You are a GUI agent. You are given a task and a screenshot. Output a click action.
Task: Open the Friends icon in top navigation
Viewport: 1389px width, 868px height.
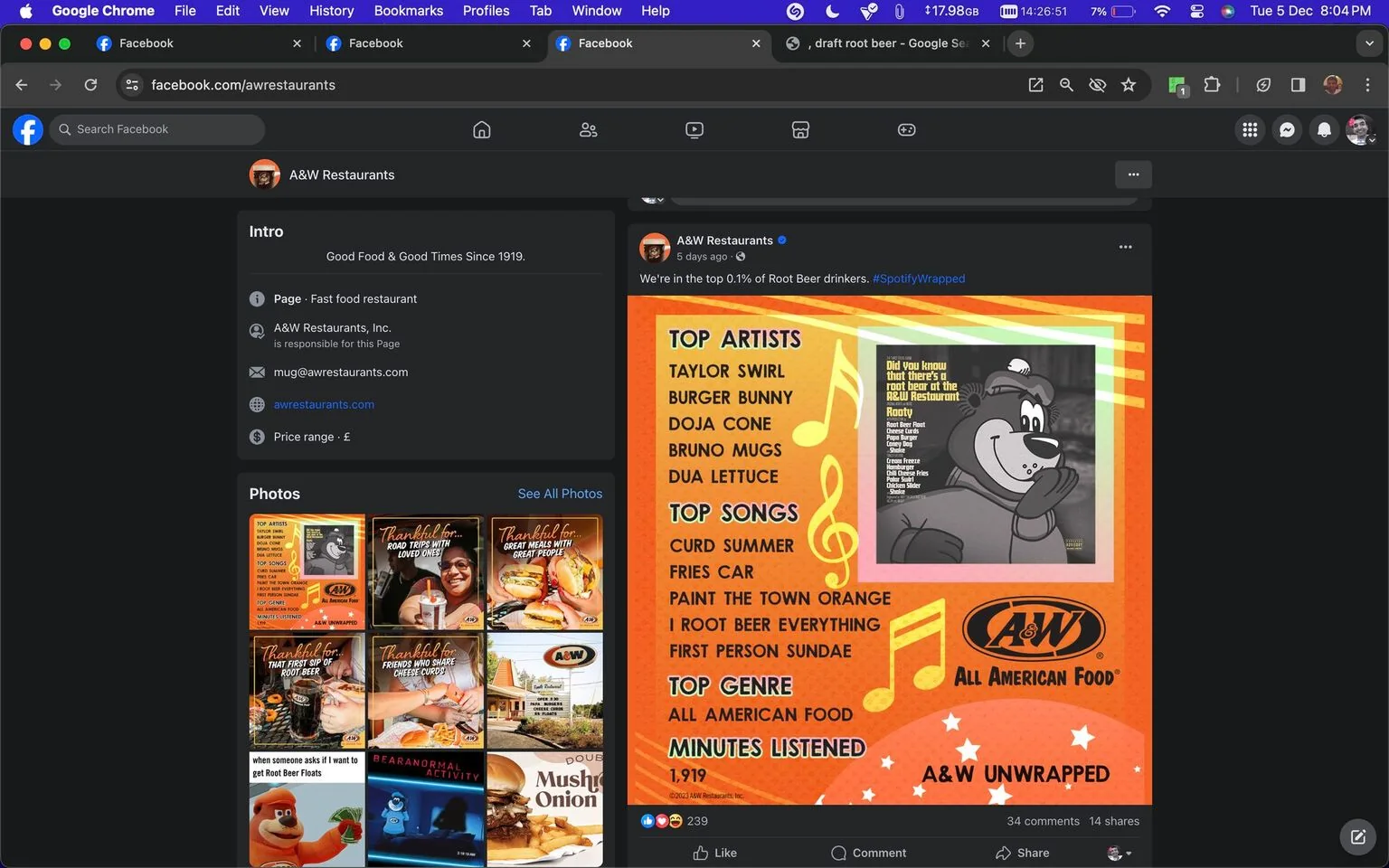click(x=588, y=129)
